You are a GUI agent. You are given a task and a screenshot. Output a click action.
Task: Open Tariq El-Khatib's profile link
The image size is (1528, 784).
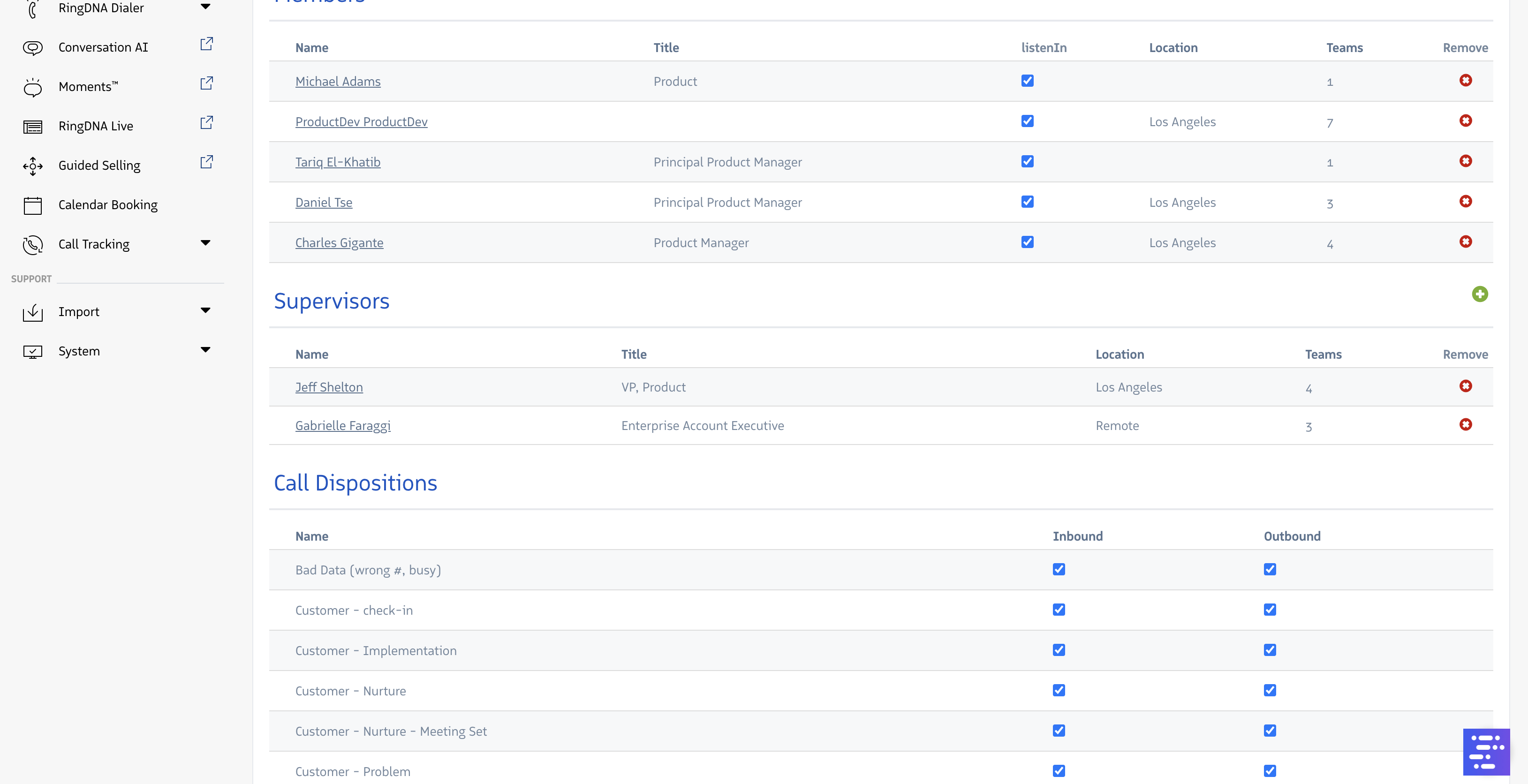point(338,162)
